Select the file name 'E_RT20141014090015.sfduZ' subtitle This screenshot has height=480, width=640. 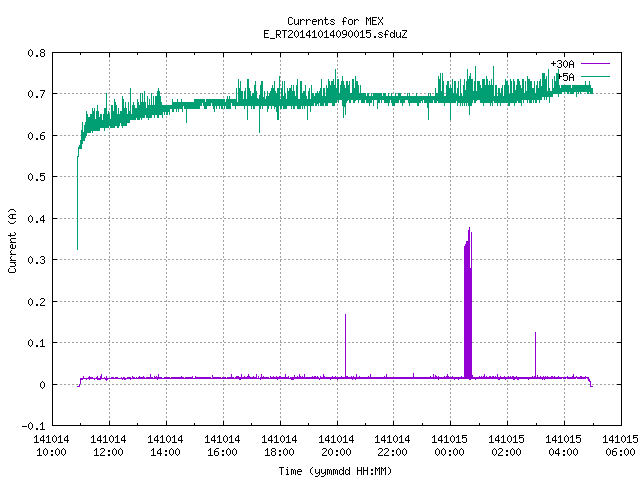click(x=335, y=34)
